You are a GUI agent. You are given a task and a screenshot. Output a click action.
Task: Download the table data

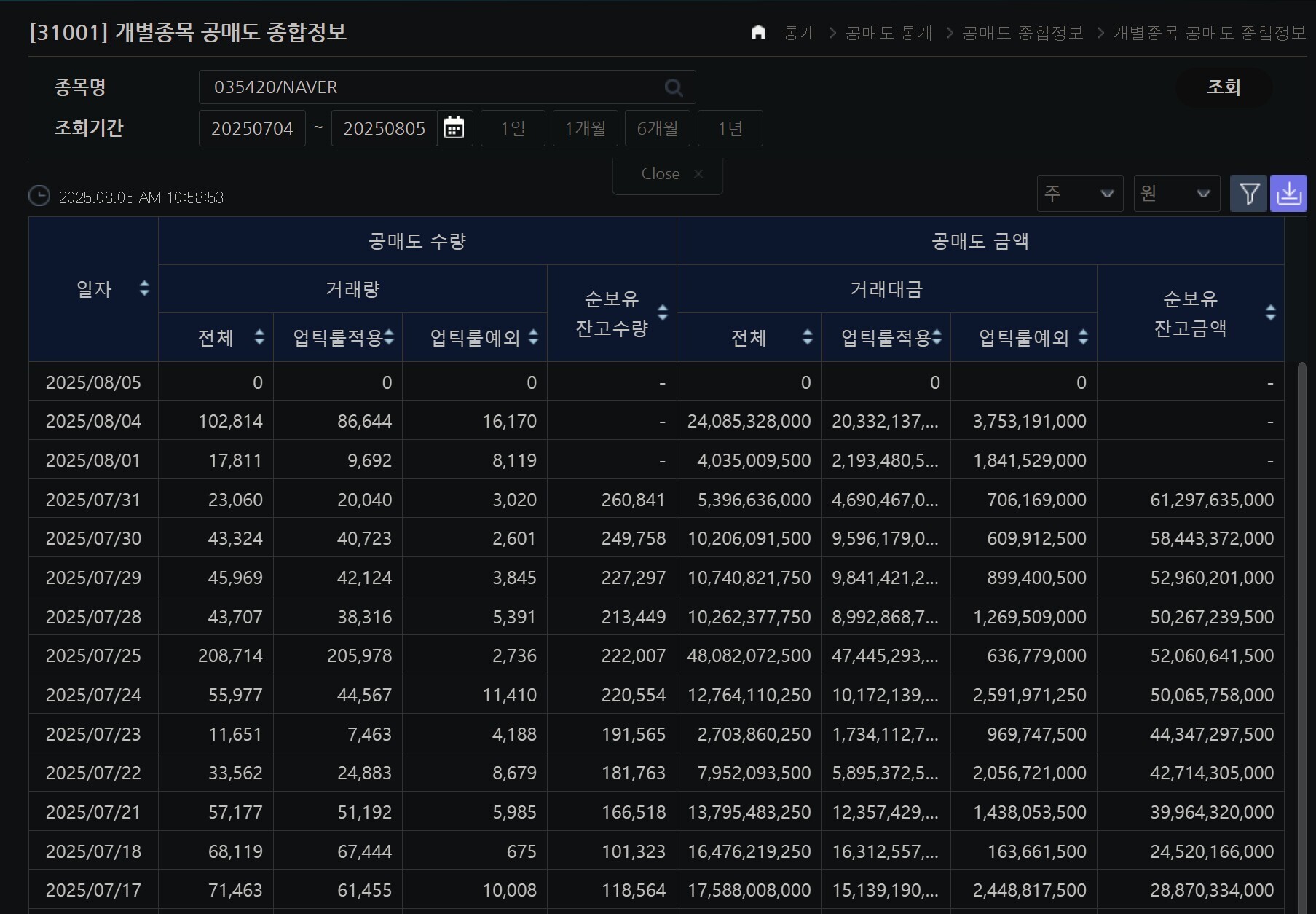click(x=1288, y=194)
